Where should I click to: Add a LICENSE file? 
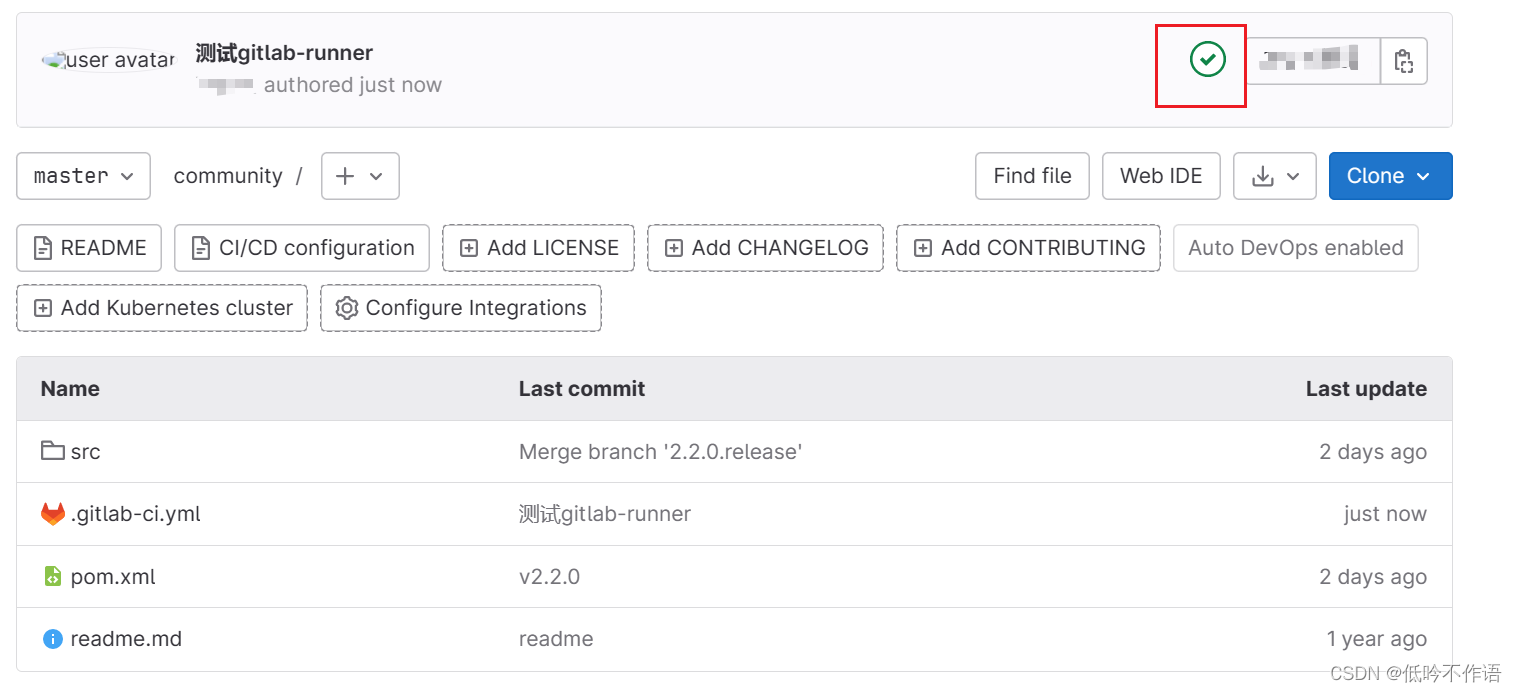[x=538, y=247]
